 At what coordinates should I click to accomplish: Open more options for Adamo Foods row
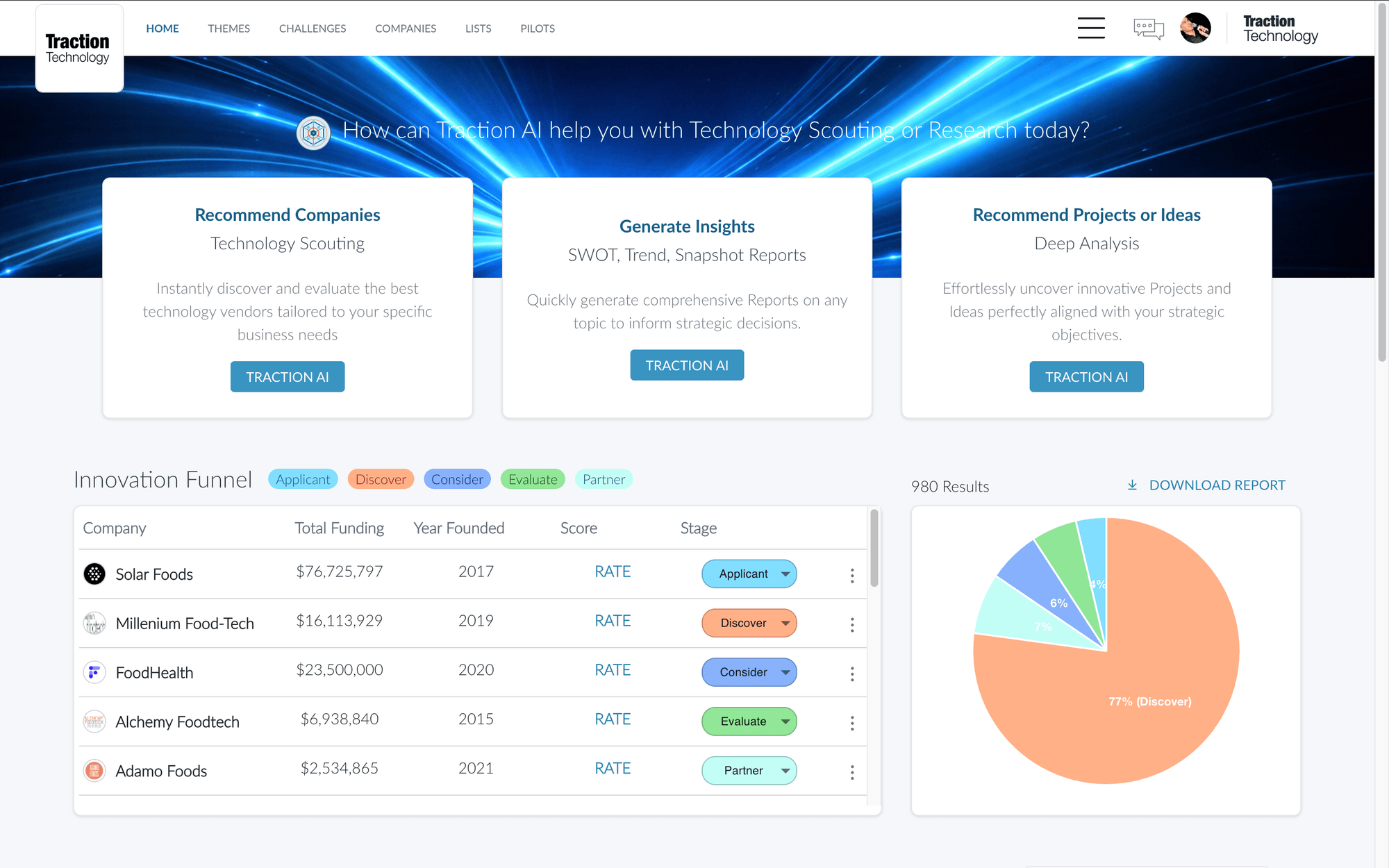[852, 772]
